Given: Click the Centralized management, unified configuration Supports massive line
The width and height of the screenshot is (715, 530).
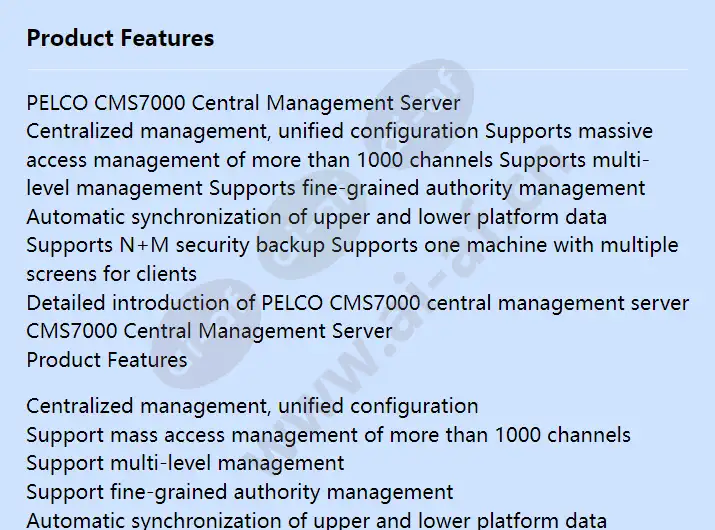Looking at the screenshot, I should (340, 131).
